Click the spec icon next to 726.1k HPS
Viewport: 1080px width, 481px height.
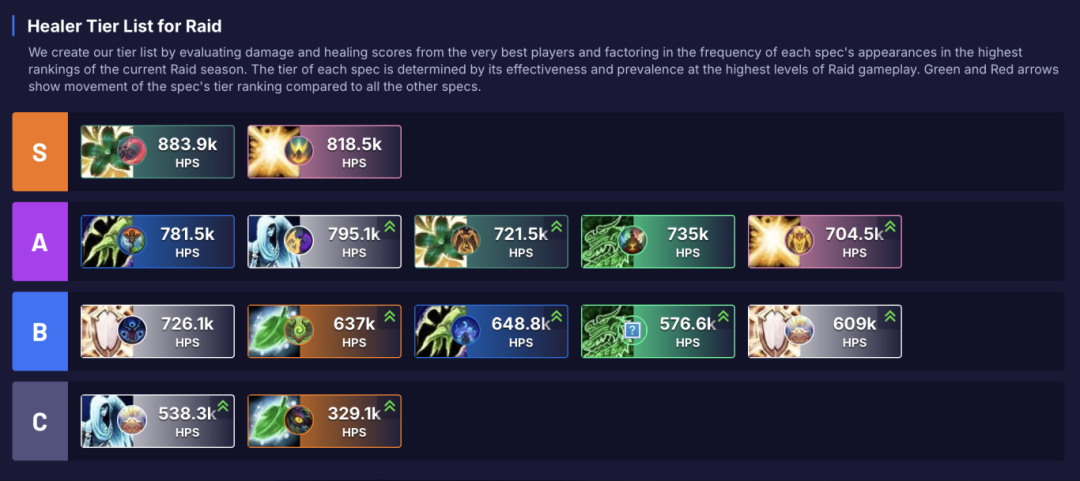tap(132, 331)
